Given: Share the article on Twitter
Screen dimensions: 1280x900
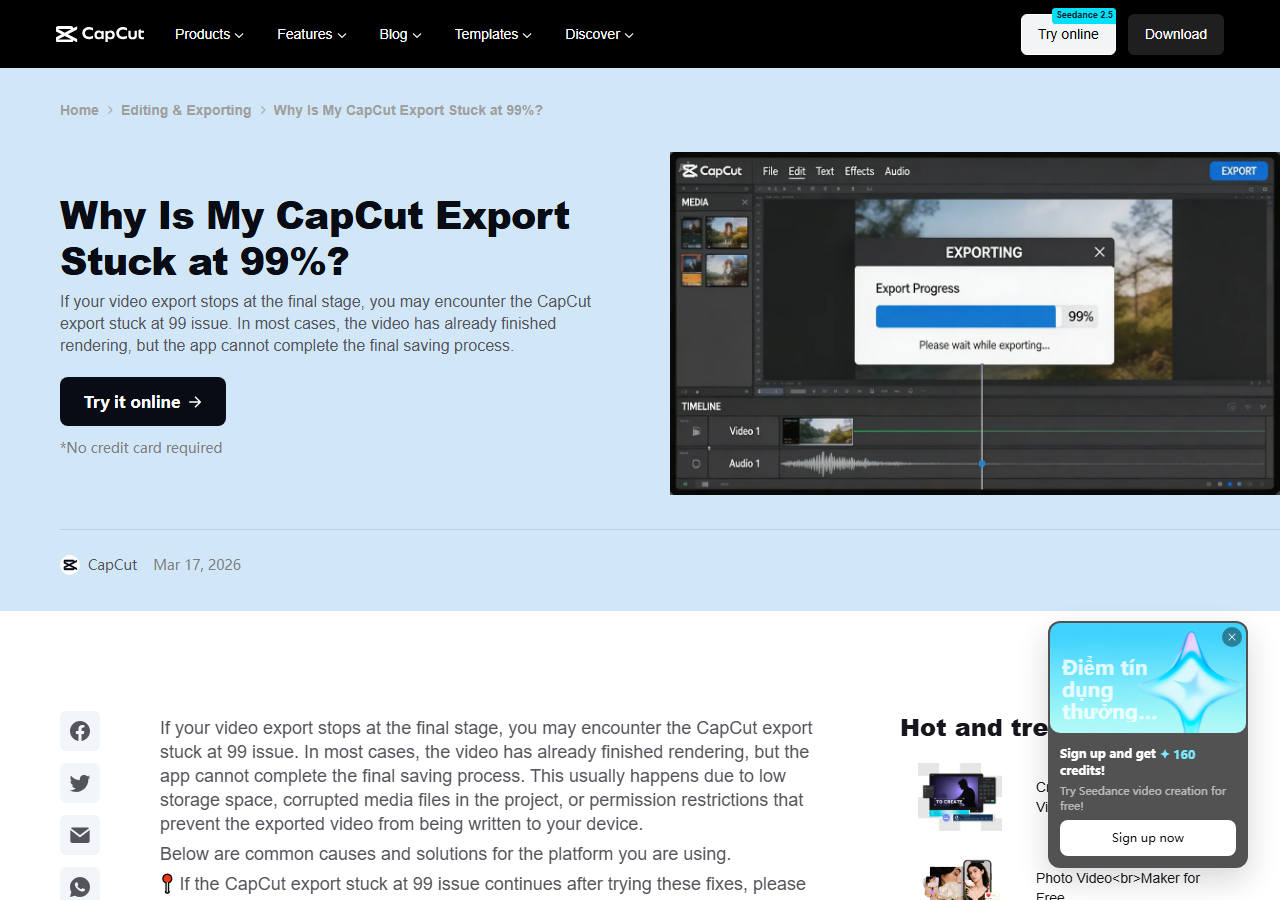Looking at the screenshot, I should click(x=80, y=783).
